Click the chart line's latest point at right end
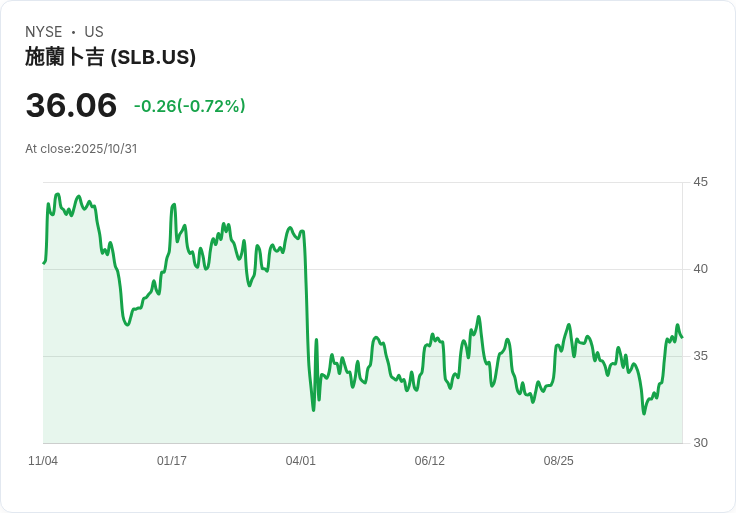736x513 pixels. 681,337
